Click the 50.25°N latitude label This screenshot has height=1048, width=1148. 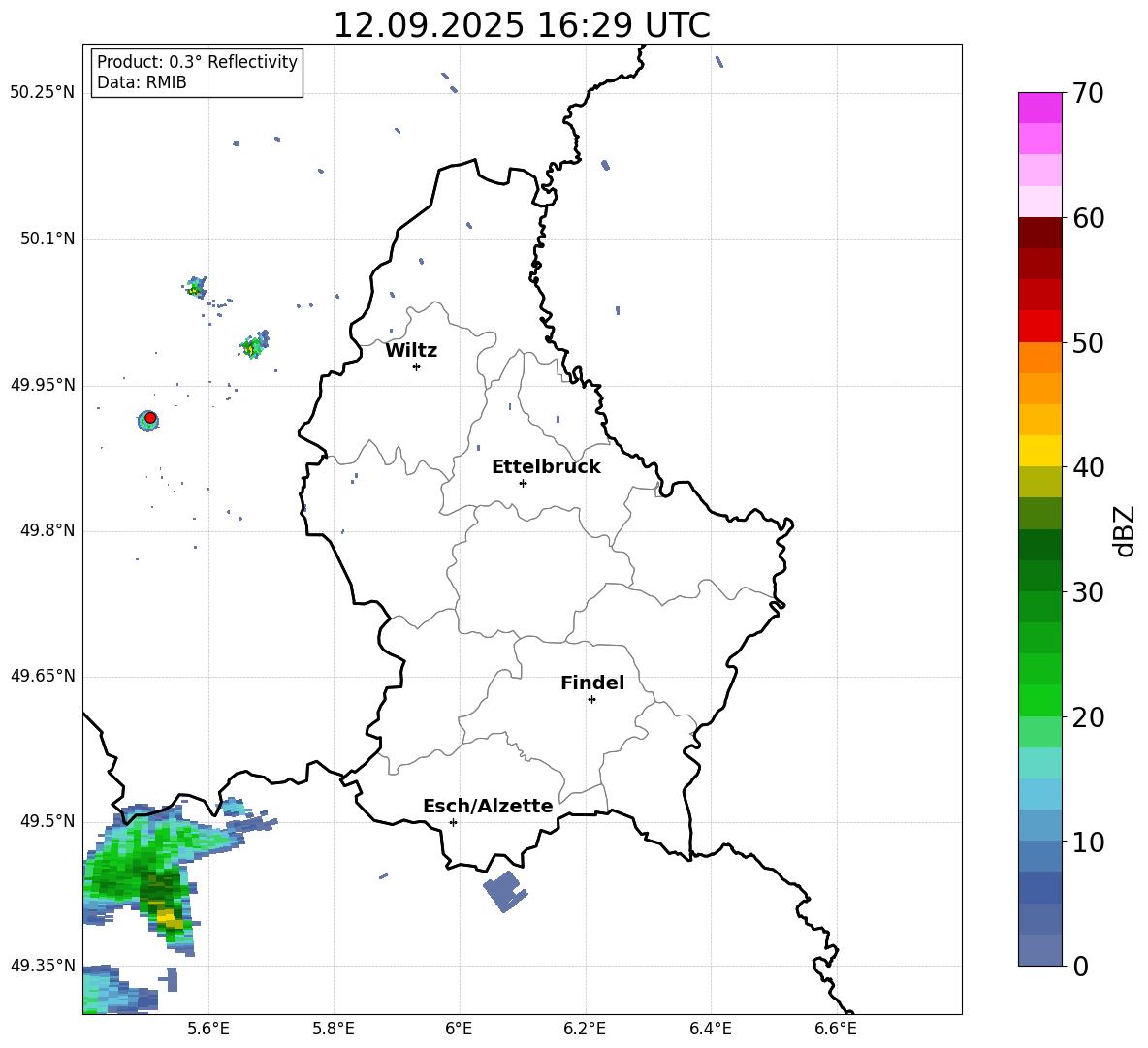point(43,93)
